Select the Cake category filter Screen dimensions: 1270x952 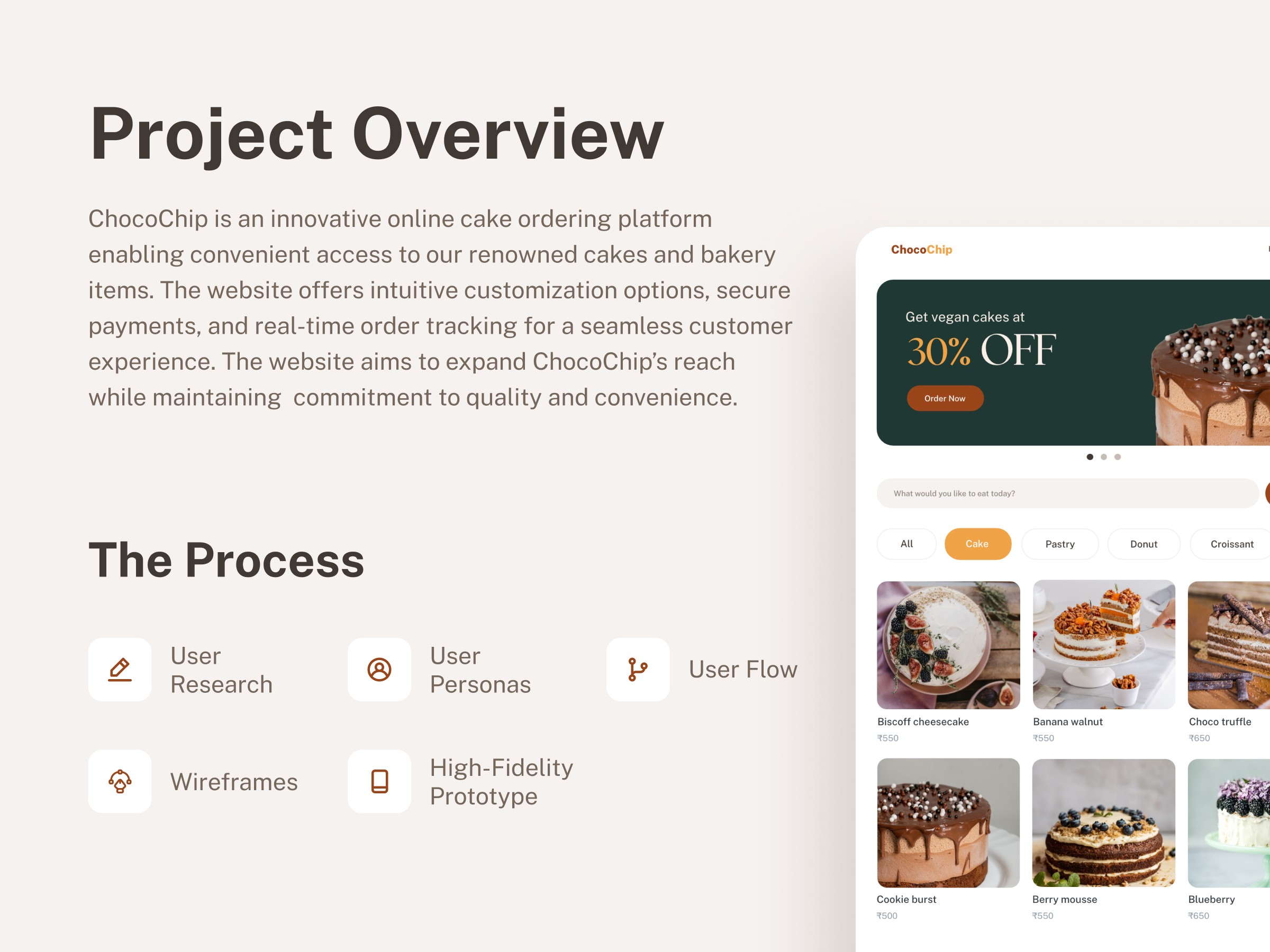tap(977, 543)
